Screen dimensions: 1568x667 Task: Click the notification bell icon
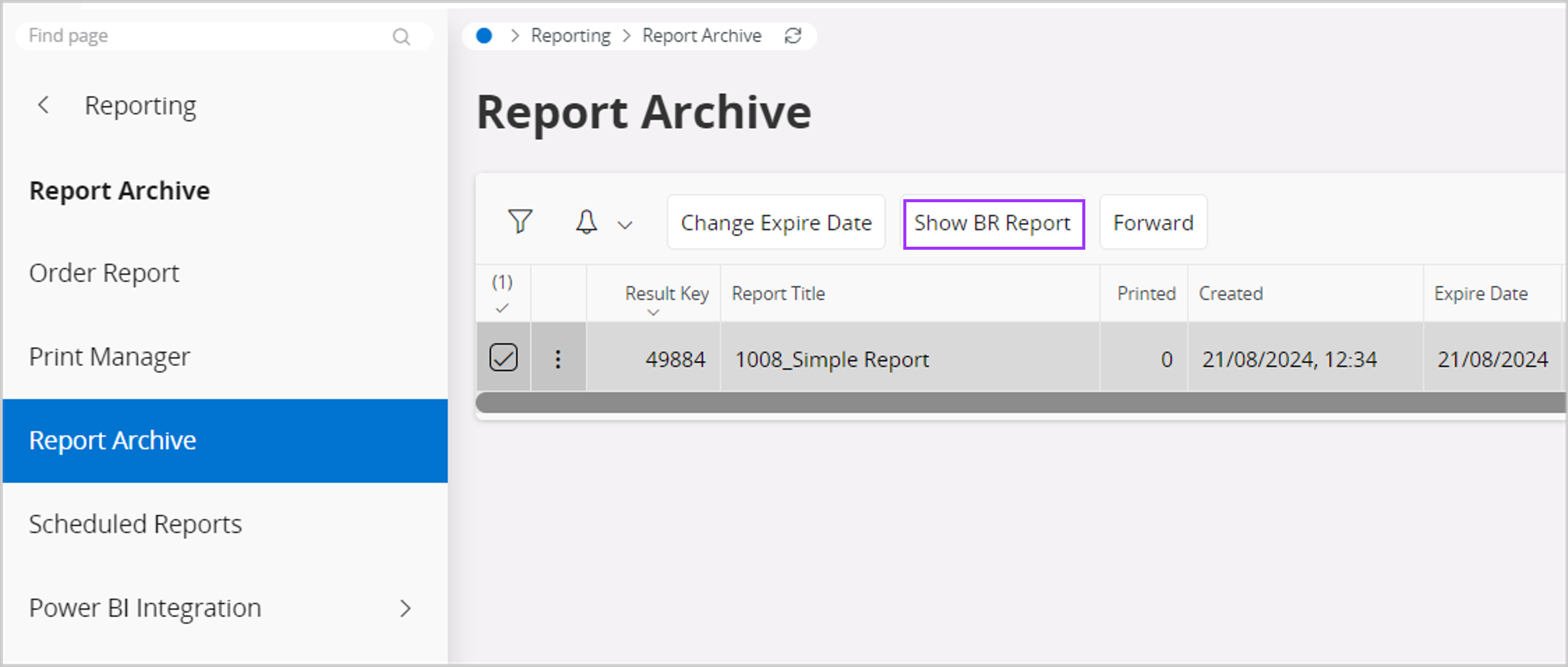point(586,222)
